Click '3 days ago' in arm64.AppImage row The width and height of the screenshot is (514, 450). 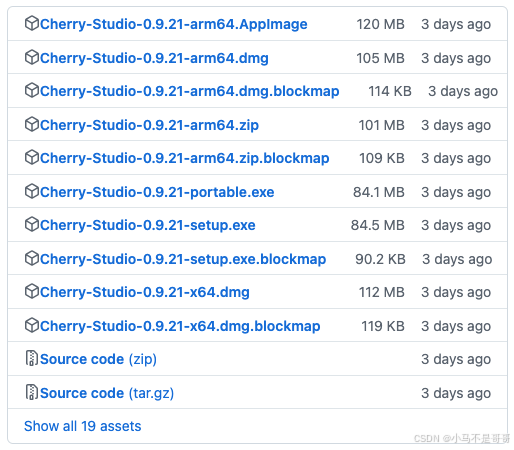click(x=456, y=24)
